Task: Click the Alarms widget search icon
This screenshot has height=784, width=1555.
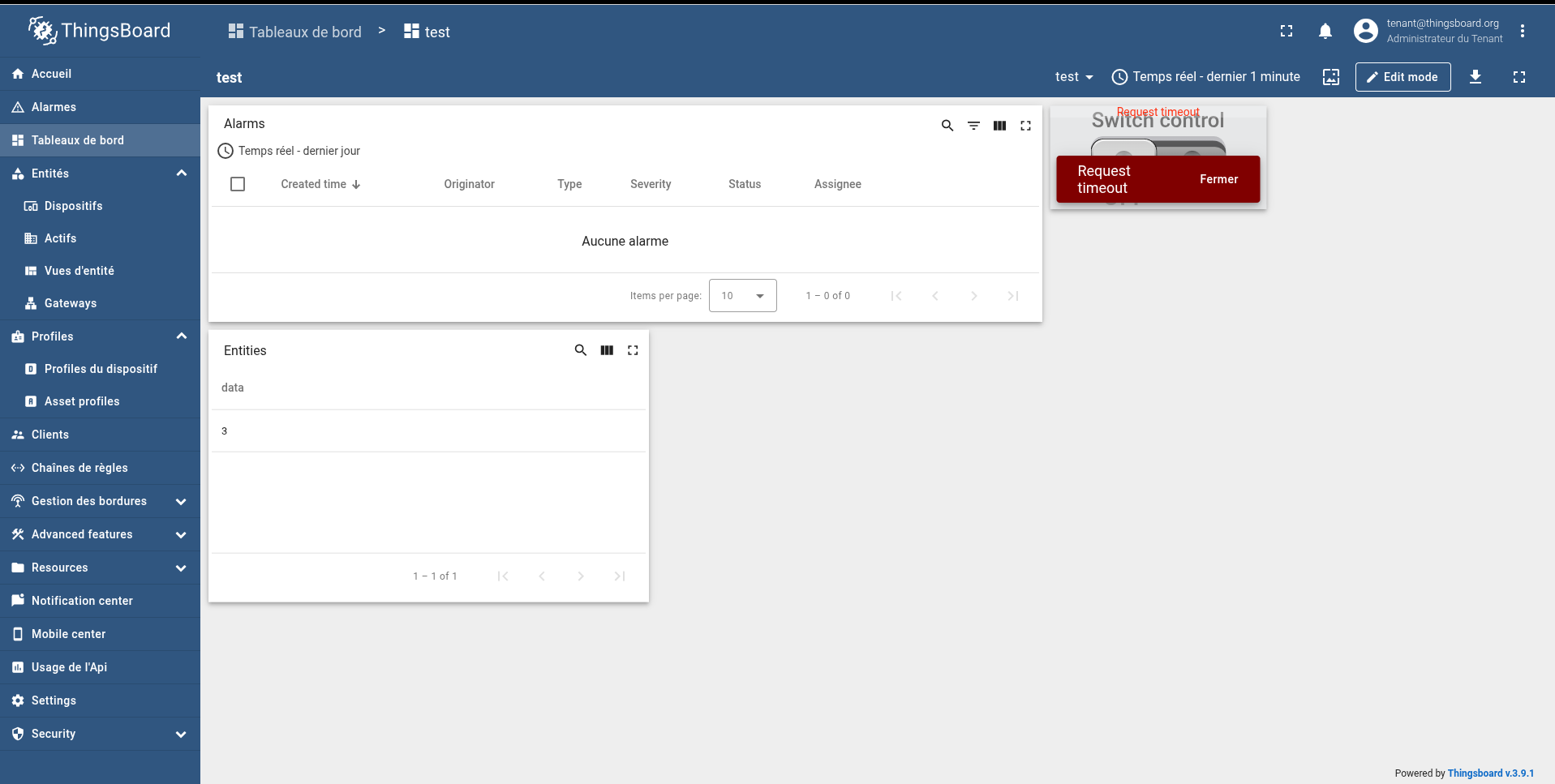Action: click(x=947, y=126)
